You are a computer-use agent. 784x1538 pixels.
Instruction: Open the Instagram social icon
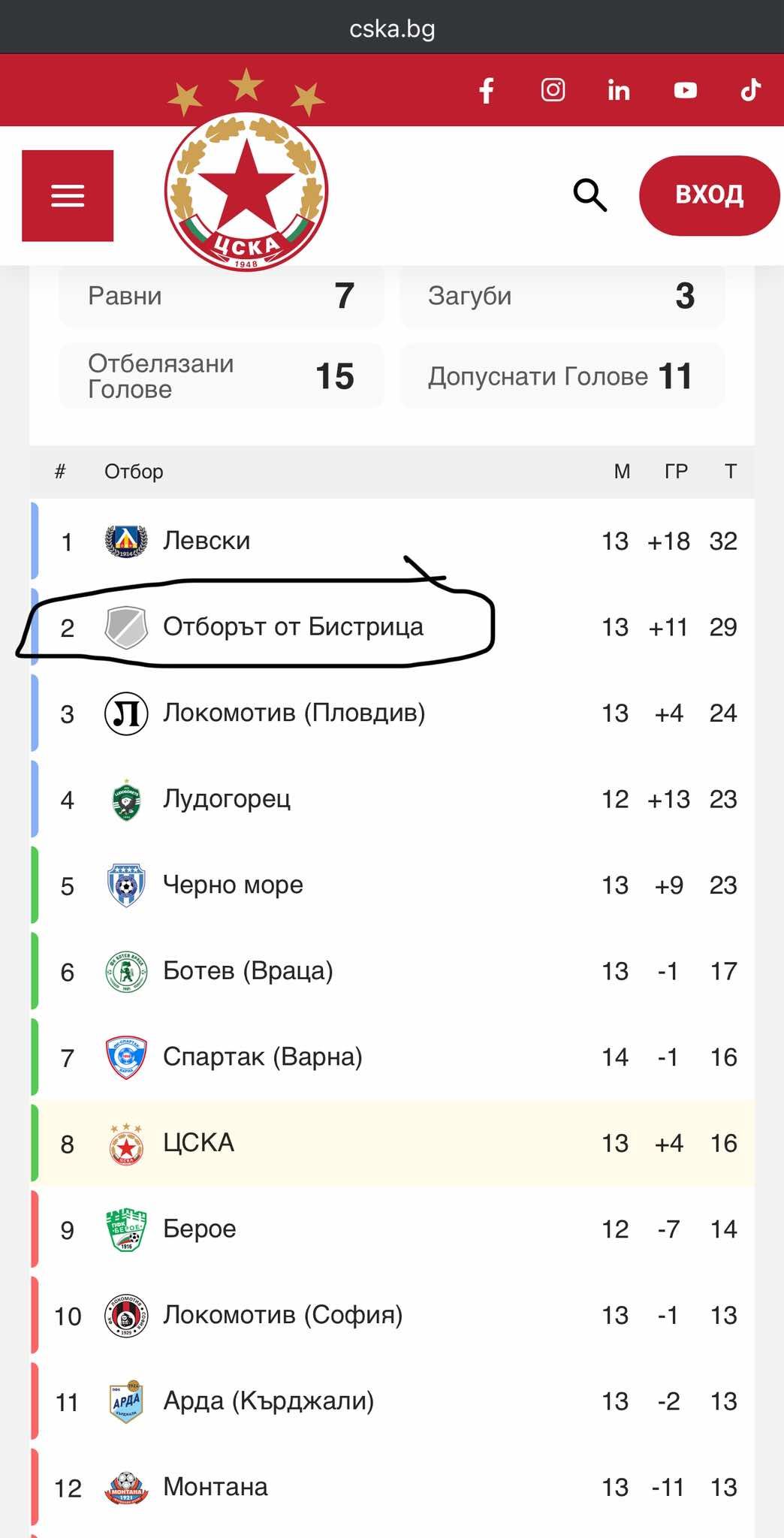[x=553, y=91]
